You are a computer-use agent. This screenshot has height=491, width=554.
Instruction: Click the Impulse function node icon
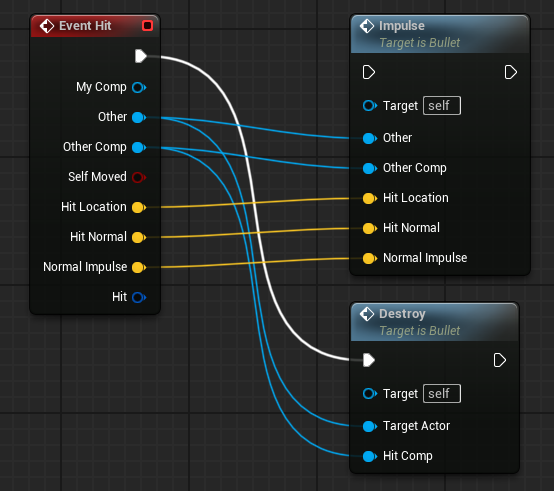click(367, 26)
